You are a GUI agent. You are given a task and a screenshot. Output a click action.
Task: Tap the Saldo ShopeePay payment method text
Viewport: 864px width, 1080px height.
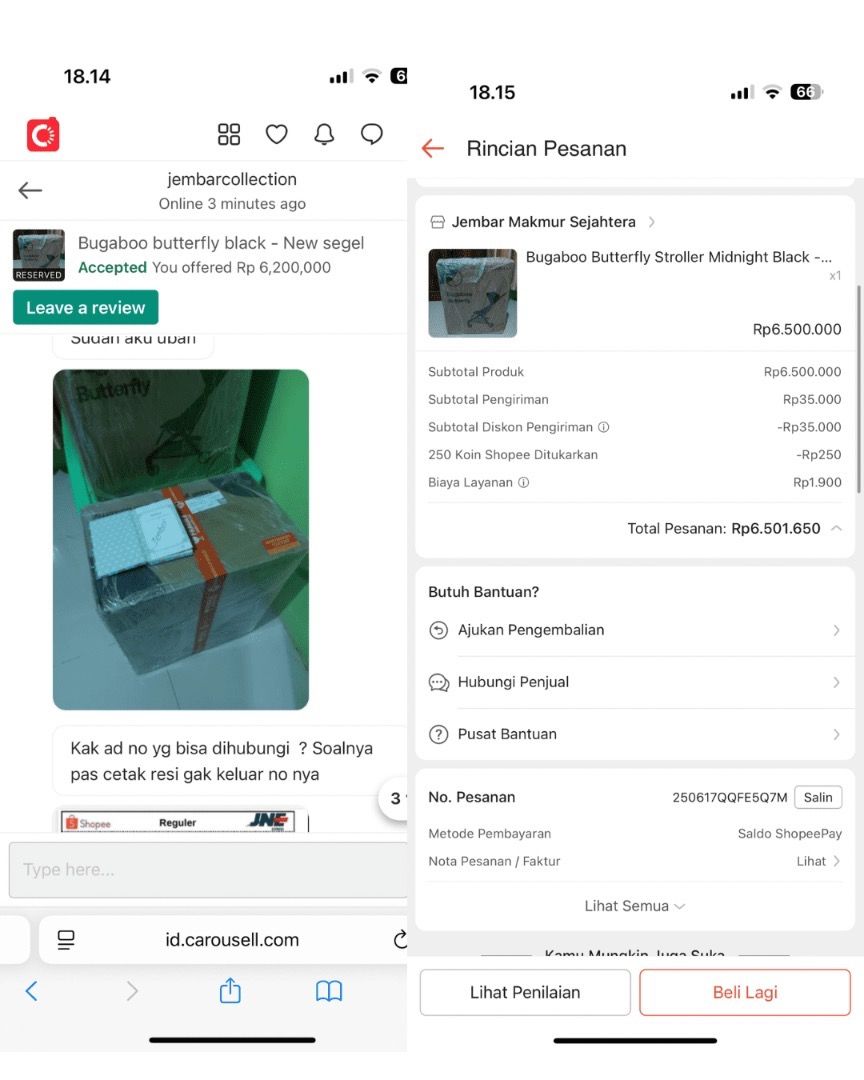coord(790,833)
